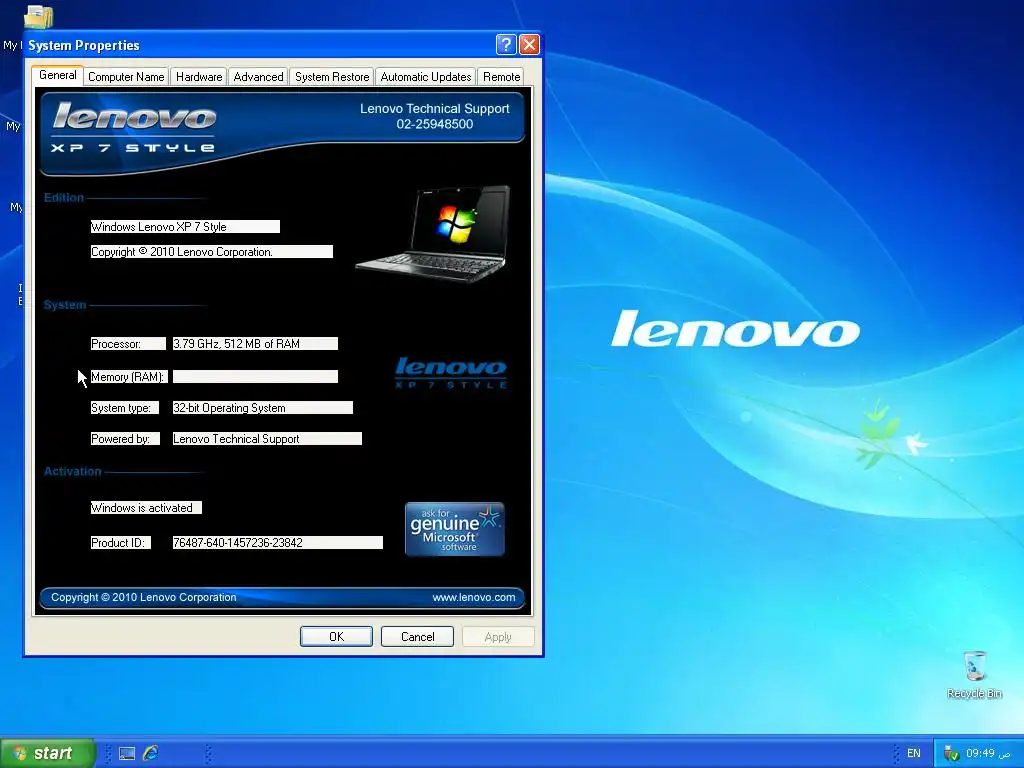The width and height of the screenshot is (1024, 768).
Task: Click the EN language indicator
Action: 914,754
